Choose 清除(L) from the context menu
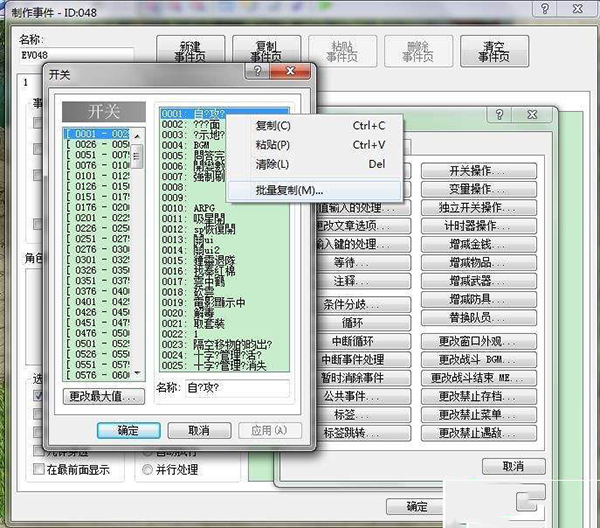 point(315,164)
